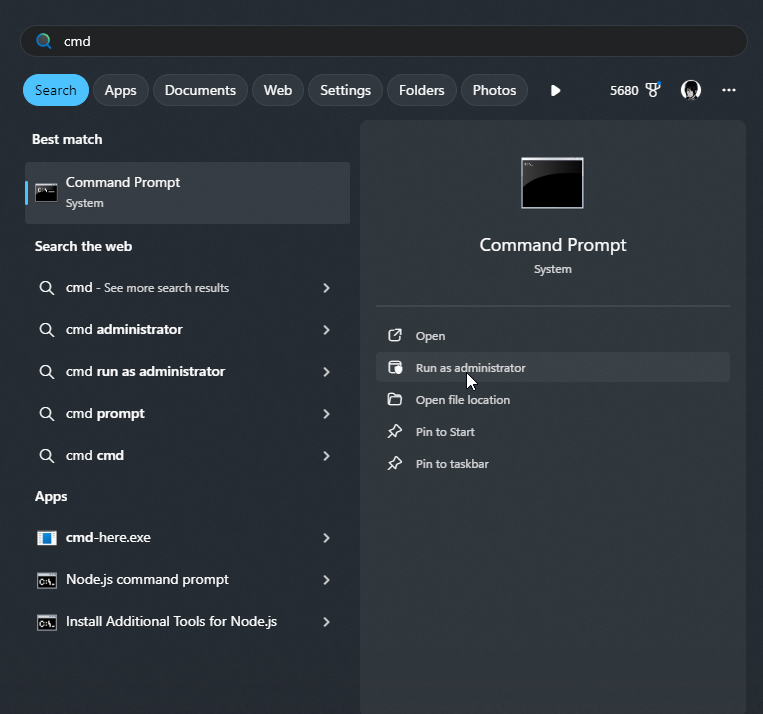Click the Node.js command prompt icon
The image size is (763, 714).
click(47, 580)
